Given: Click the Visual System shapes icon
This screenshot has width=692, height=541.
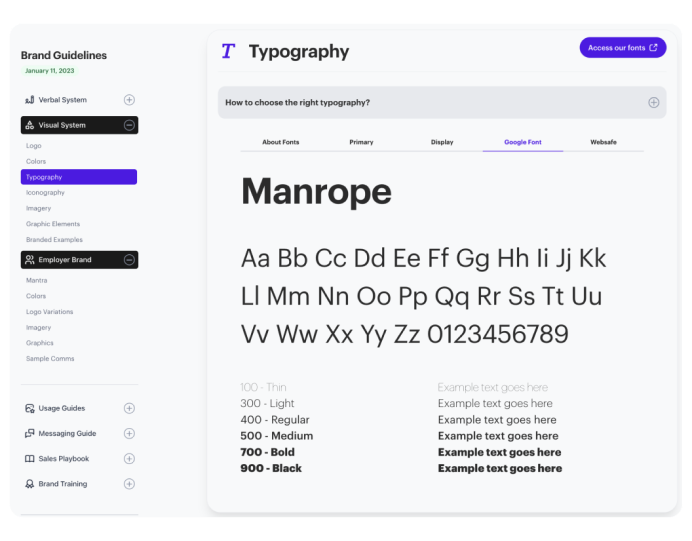Looking at the screenshot, I should pyautogui.click(x=30, y=125).
